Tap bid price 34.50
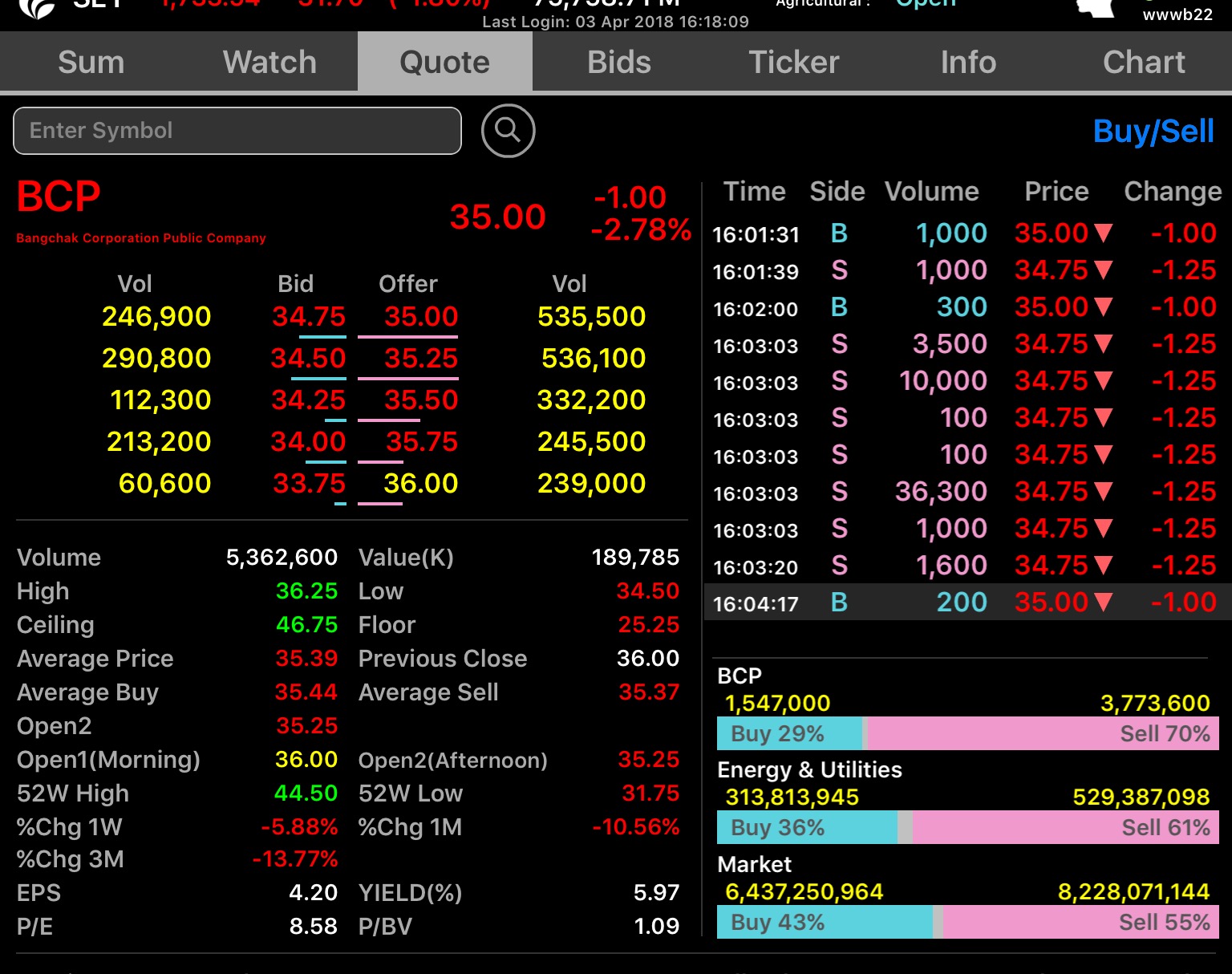The height and width of the screenshot is (974, 1232). pos(309,359)
